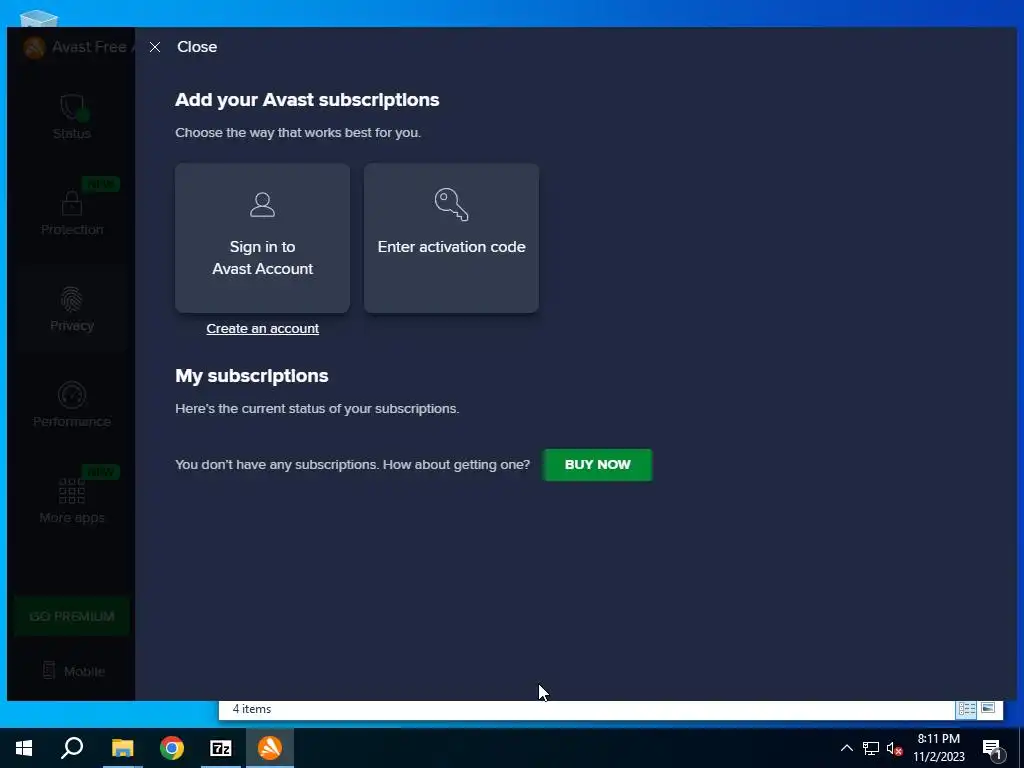
Task: Click the green BUY NOW button
Action: (x=598, y=465)
